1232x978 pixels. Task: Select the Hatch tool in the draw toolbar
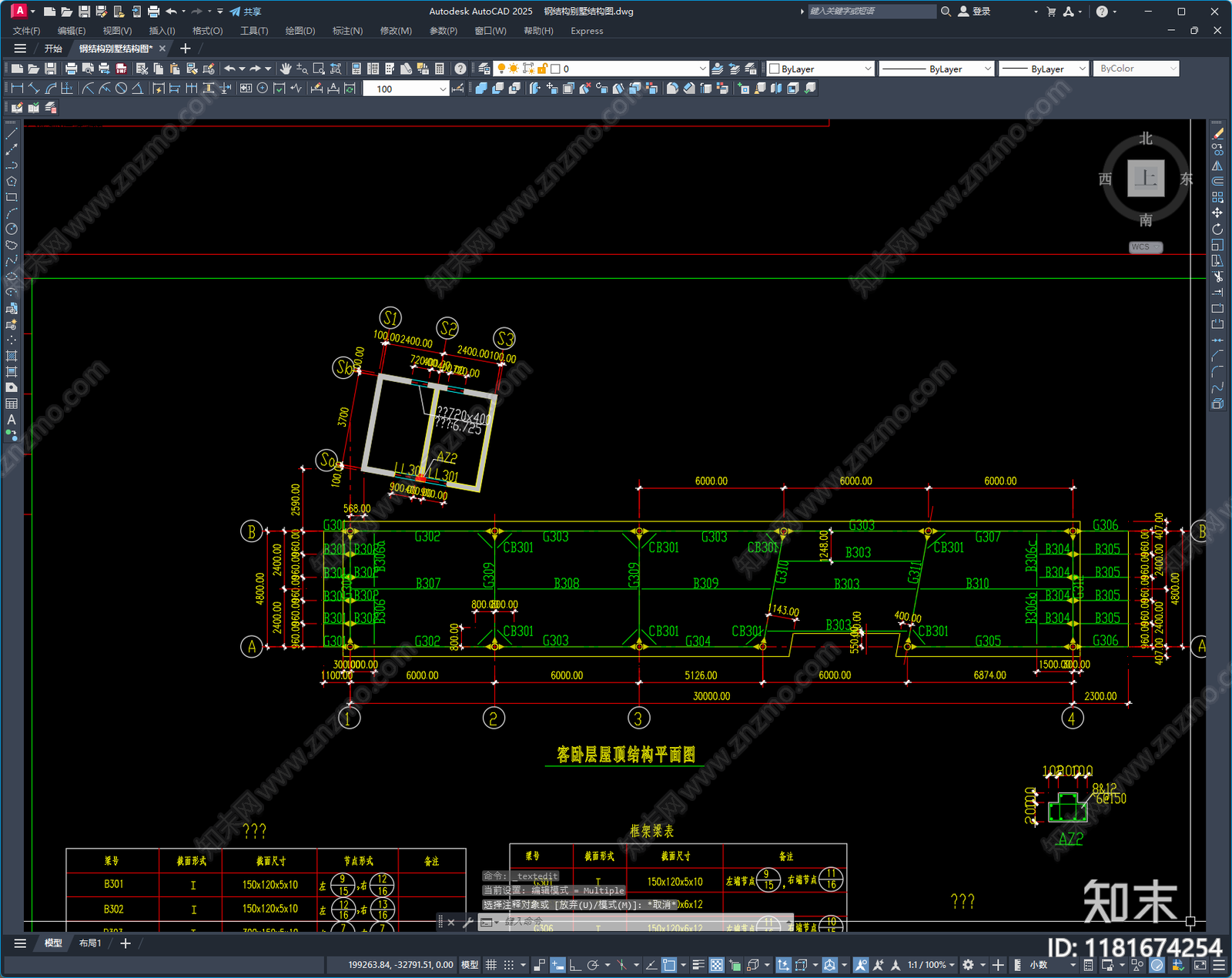click(12, 356)
